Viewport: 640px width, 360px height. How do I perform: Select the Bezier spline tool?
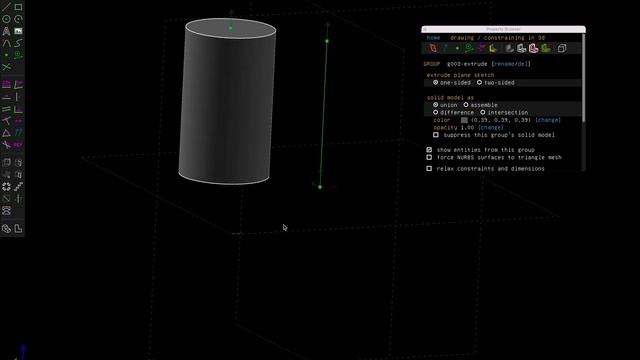[18, 43]
